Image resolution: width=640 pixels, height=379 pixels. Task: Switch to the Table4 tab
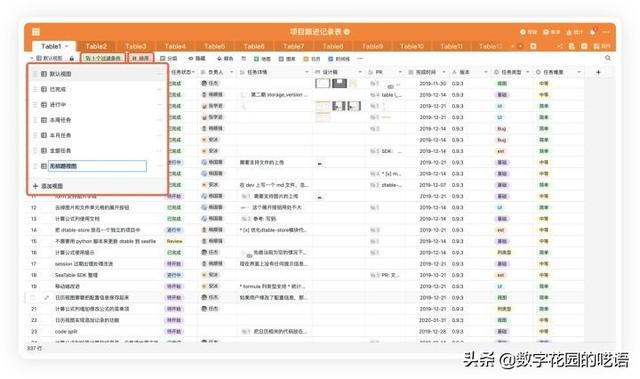click(x=175, y=47)
